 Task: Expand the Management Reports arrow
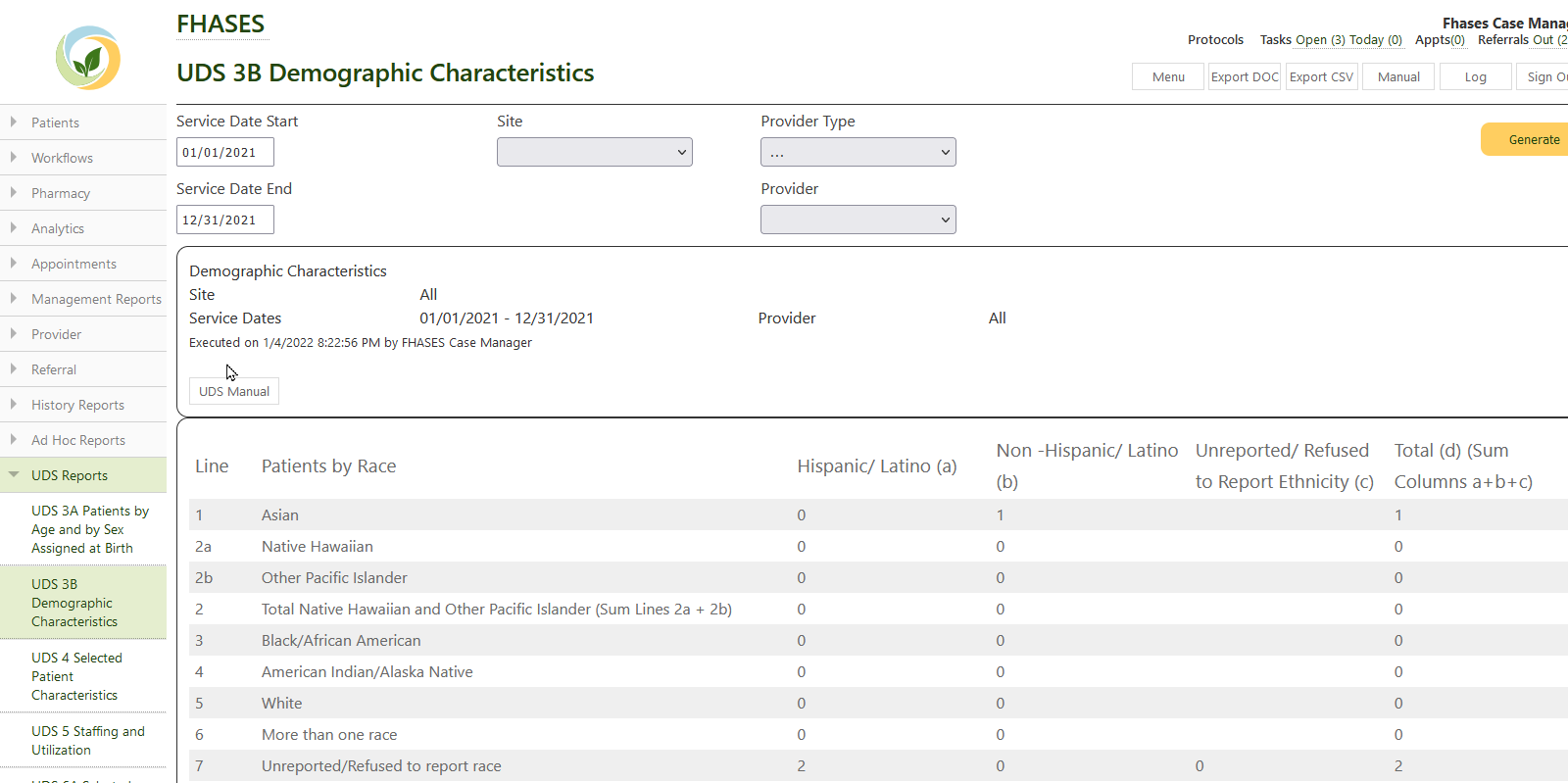pos(13,298)
